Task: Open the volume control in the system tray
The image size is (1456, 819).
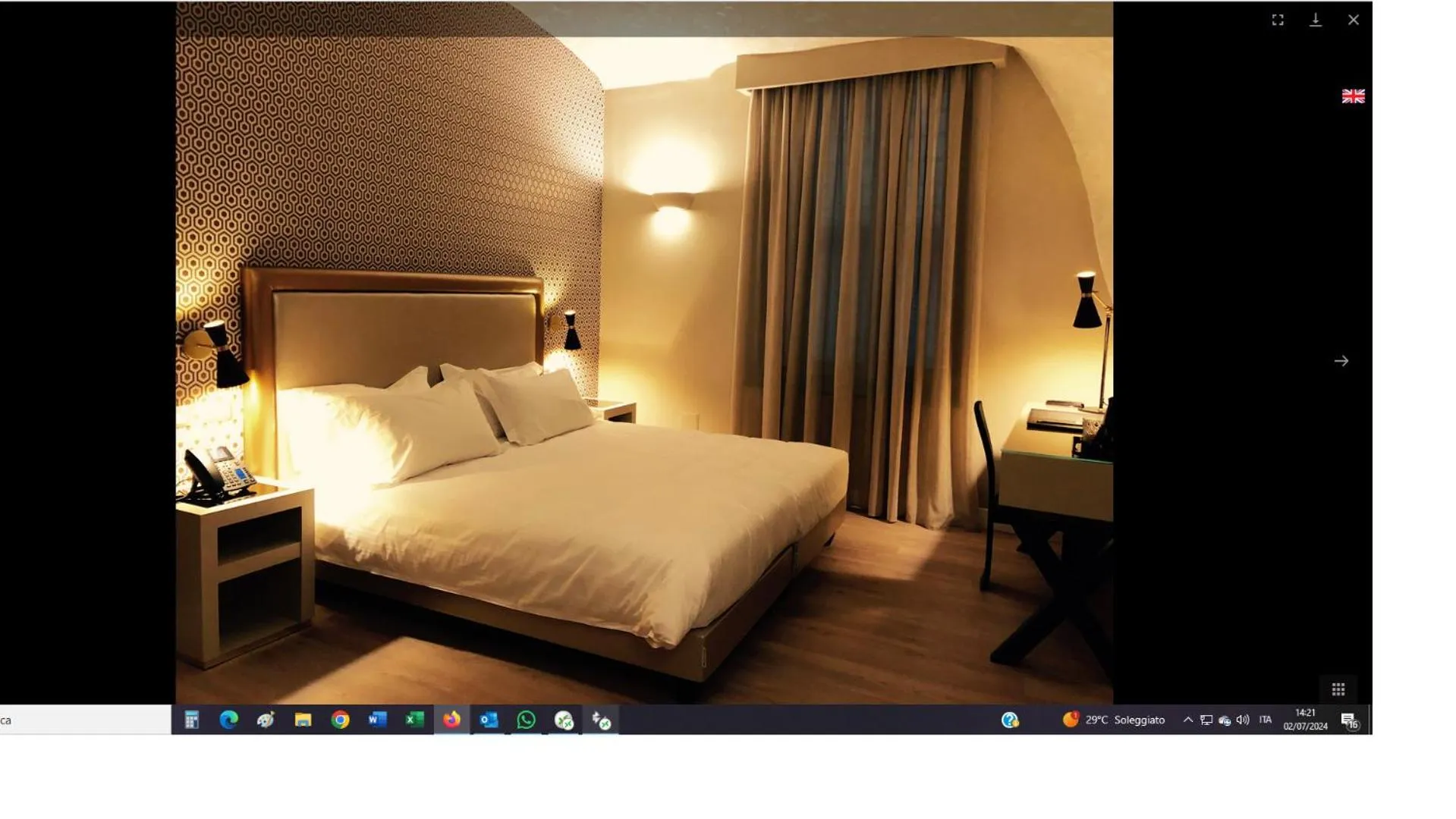Action: pos(1242,720)
